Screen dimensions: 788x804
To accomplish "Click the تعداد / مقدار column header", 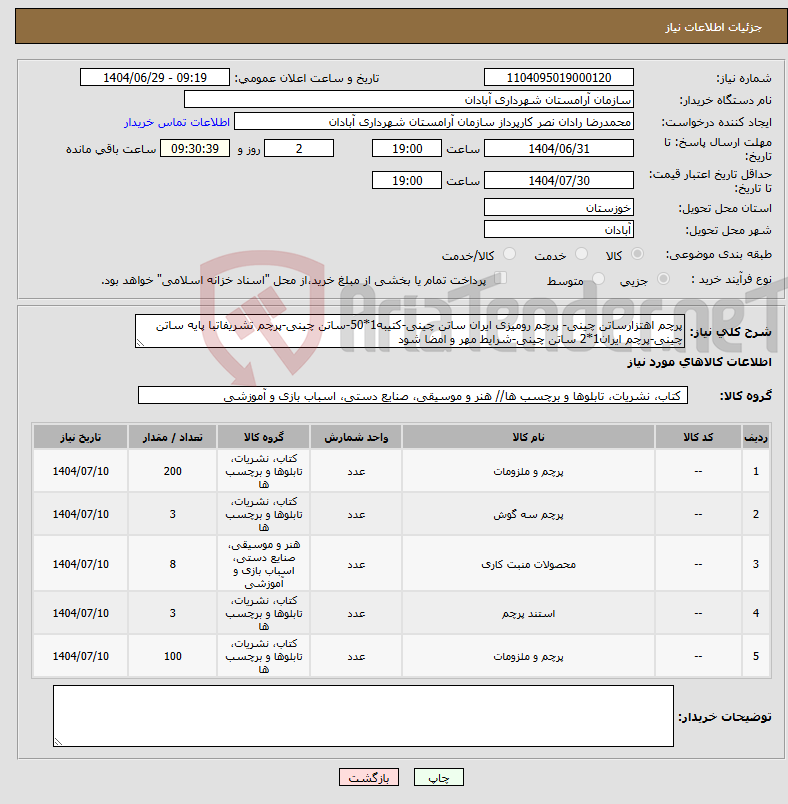I will (172, 437).
